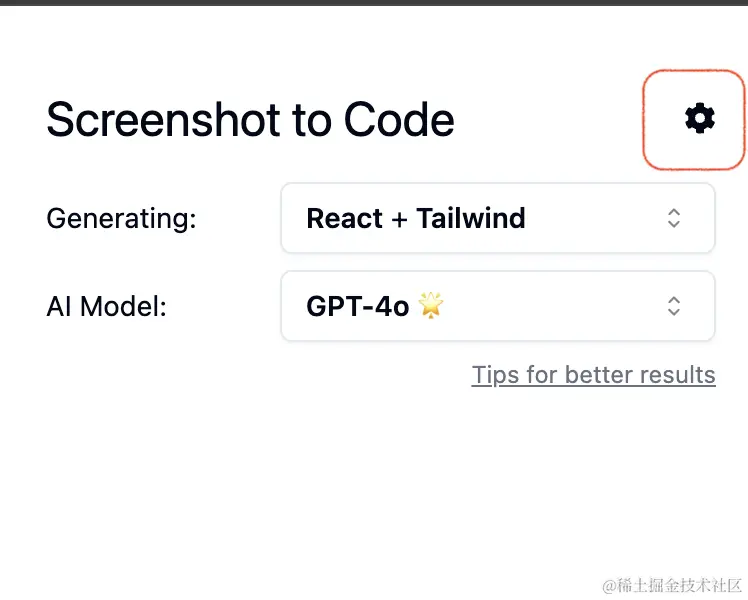Click the word Code in the title

pyautogui.click(x=399, y=119)
